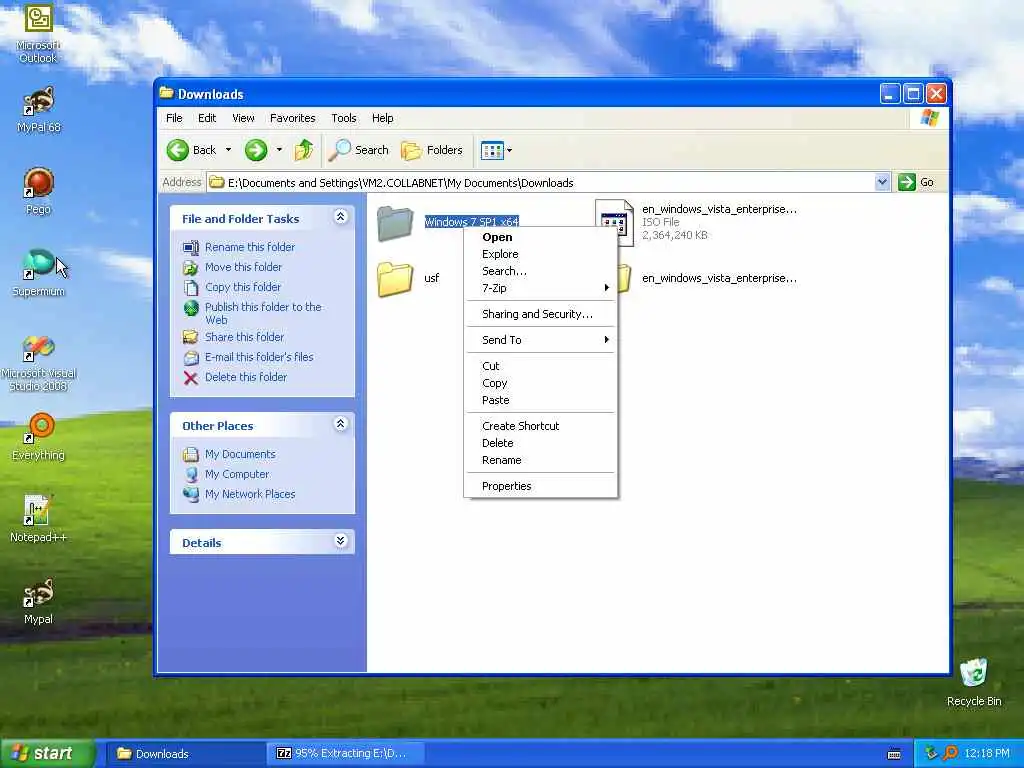Viewport: 1024px width, 768px height.
Task: Open the Edit menu
Action: [x=207, y=118]
